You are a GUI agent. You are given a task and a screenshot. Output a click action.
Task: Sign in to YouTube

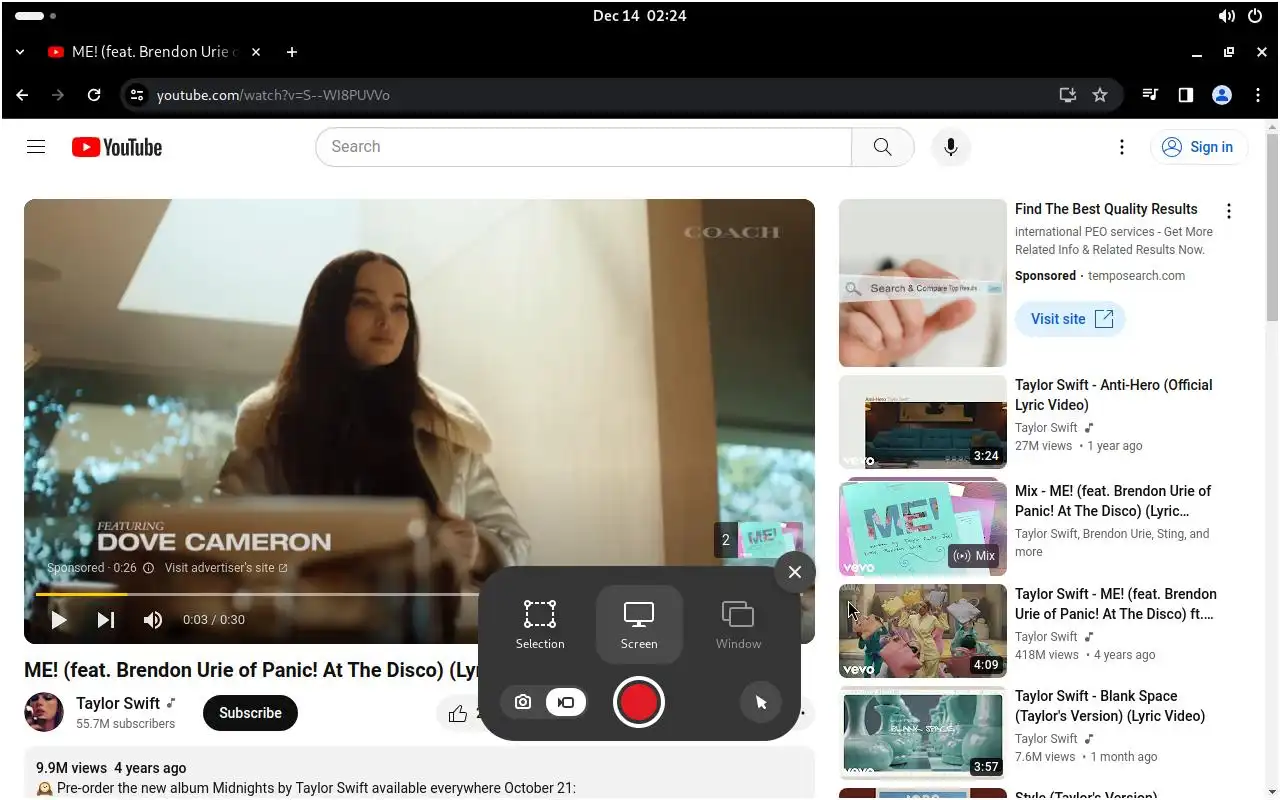pyautogui.click(x=1199, y=147)
